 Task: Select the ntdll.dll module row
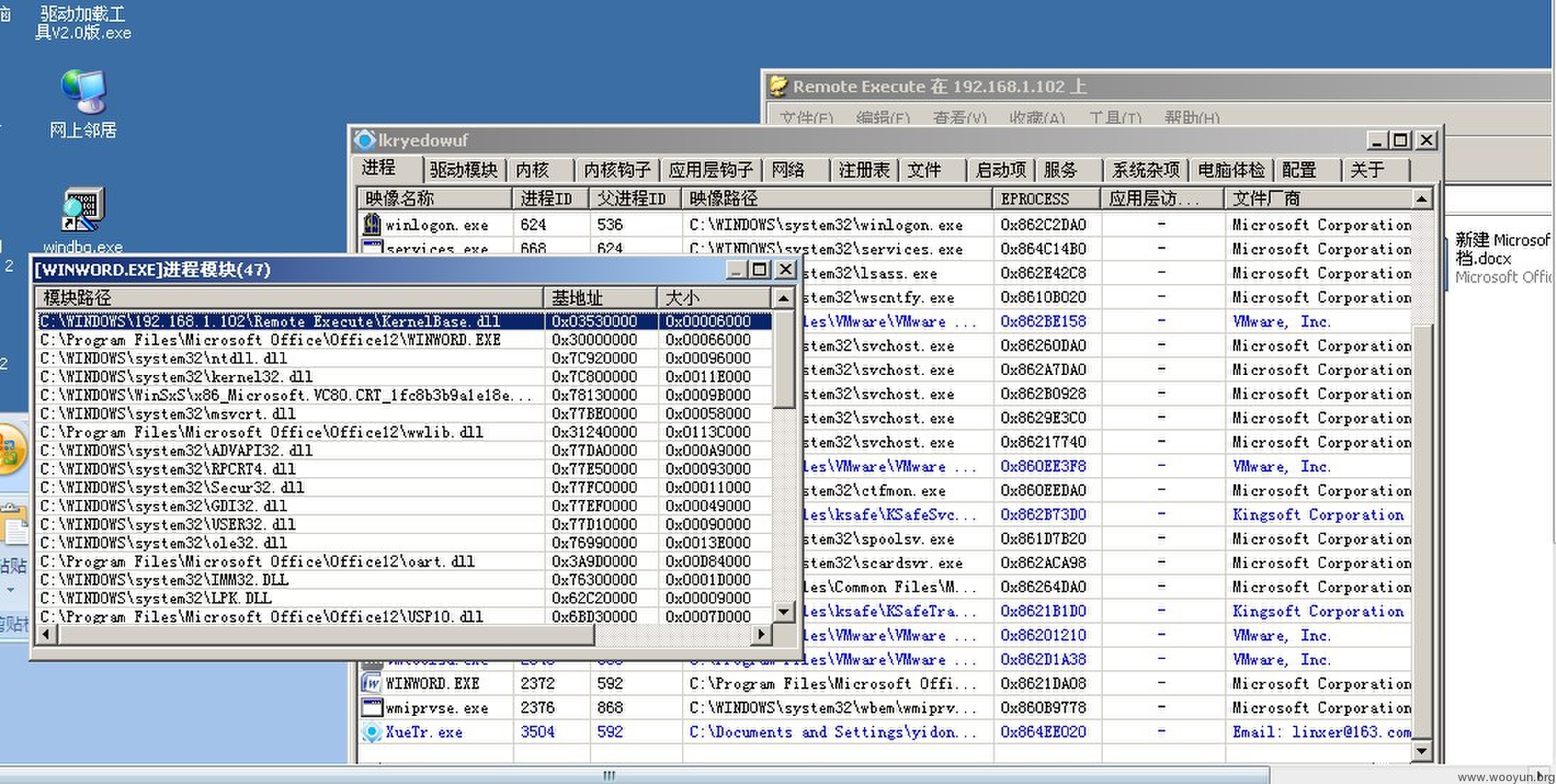[x=404, y=358]
